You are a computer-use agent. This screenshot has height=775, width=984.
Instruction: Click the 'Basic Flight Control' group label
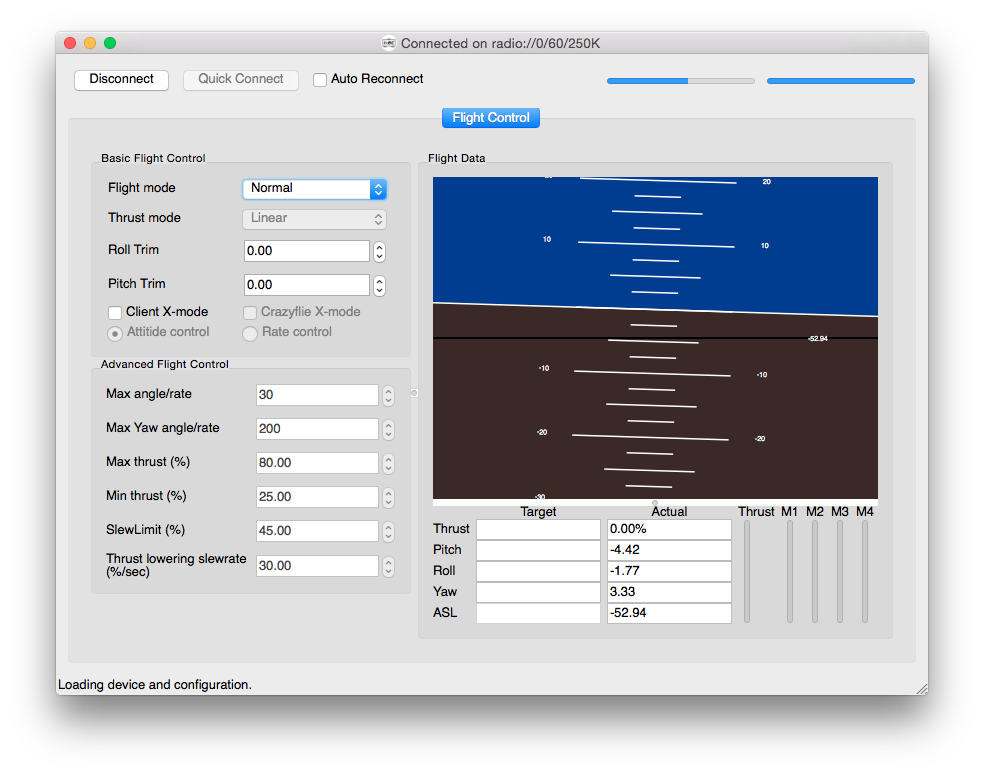[153, 158]
